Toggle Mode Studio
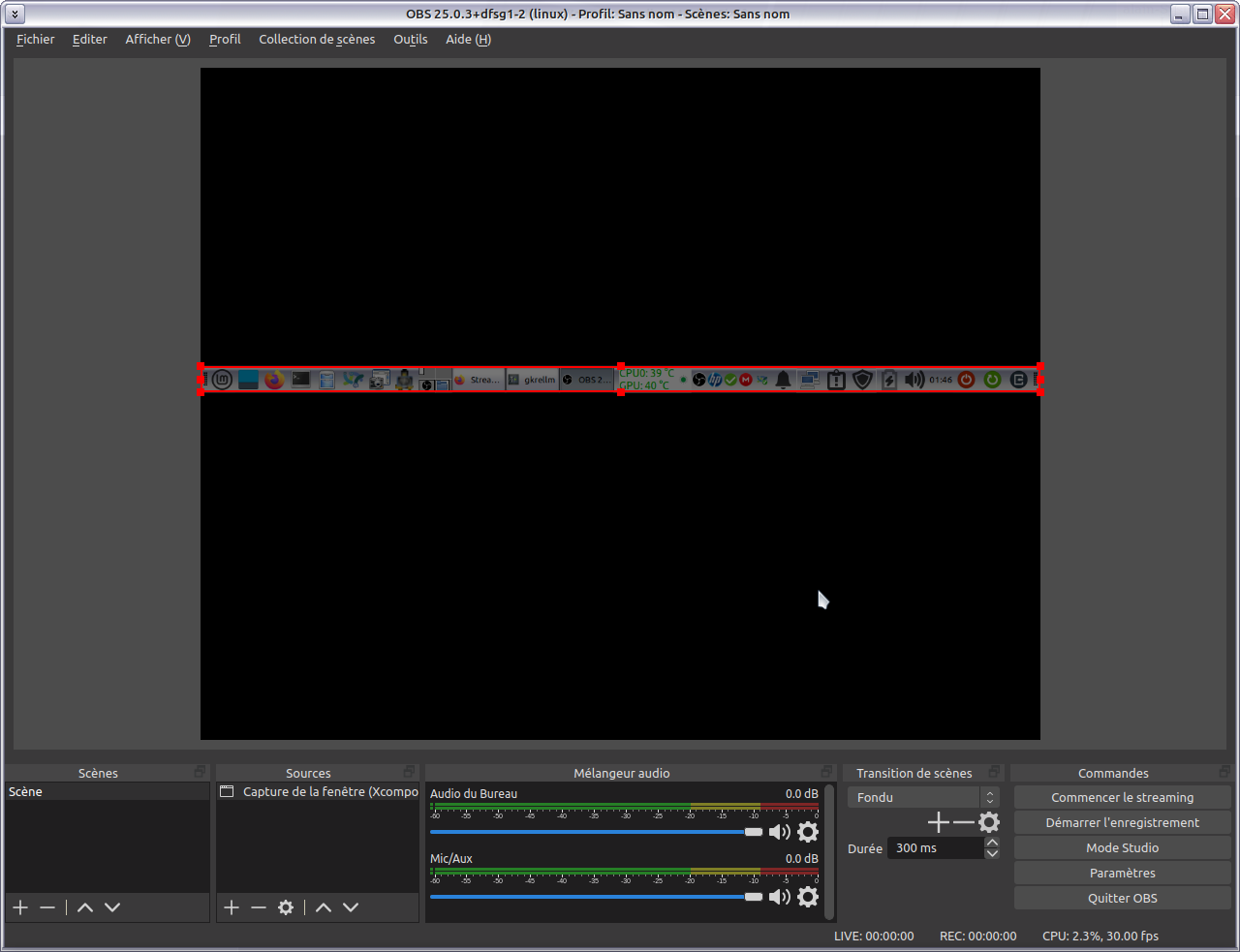Viewport: 1240px width, 952px height. click(x=1122, y=847)
